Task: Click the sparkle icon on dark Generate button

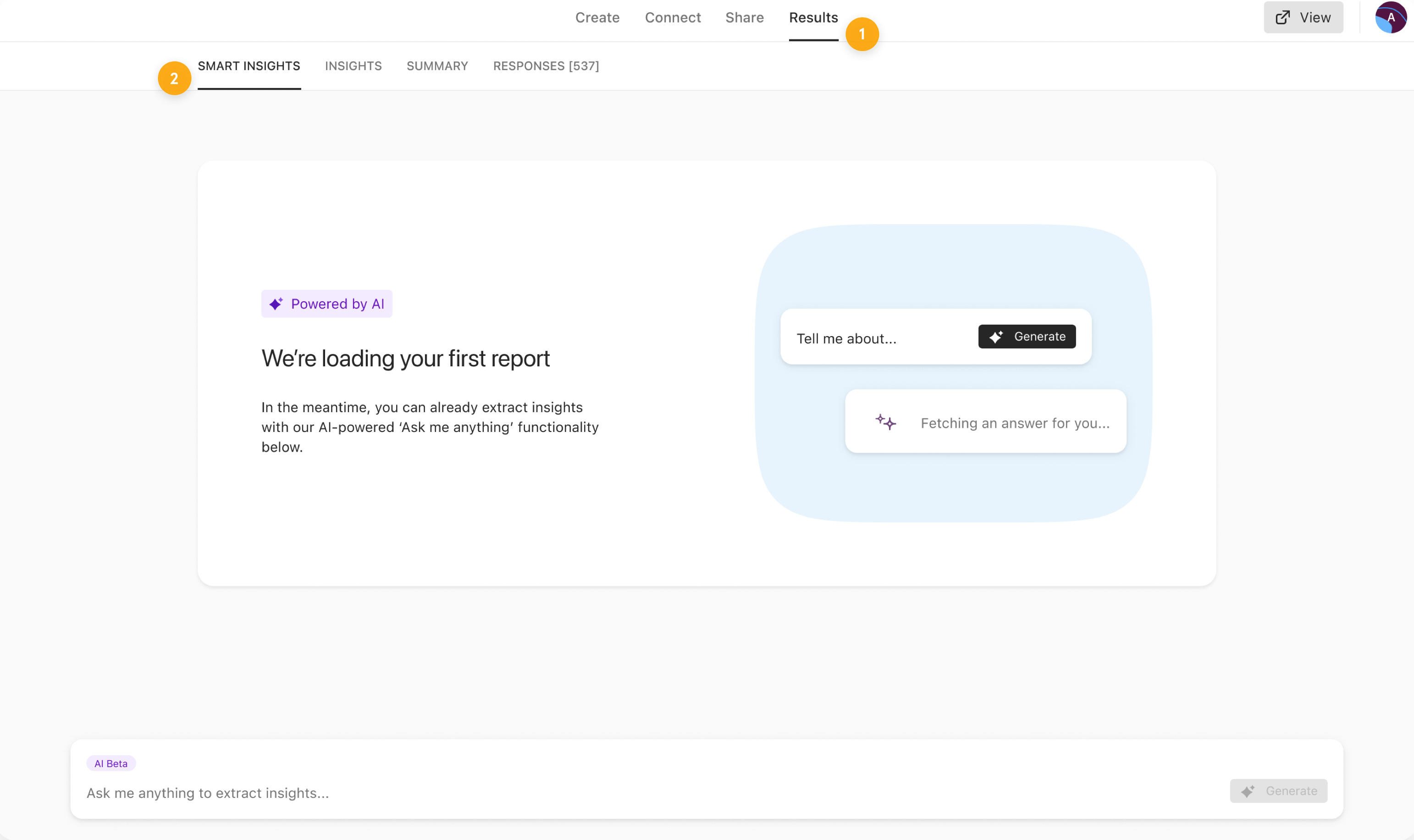Action: (x=996, y=337)
